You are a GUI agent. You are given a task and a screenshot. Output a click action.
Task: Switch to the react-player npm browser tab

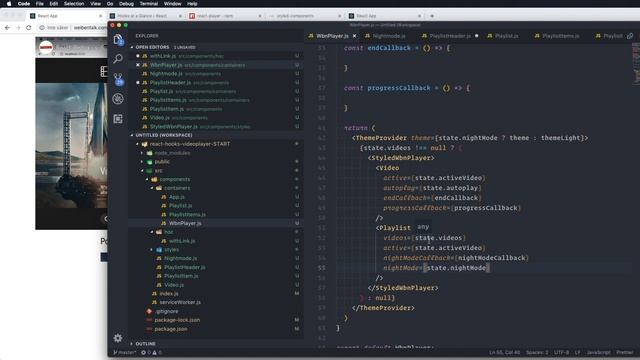[224, 16]
